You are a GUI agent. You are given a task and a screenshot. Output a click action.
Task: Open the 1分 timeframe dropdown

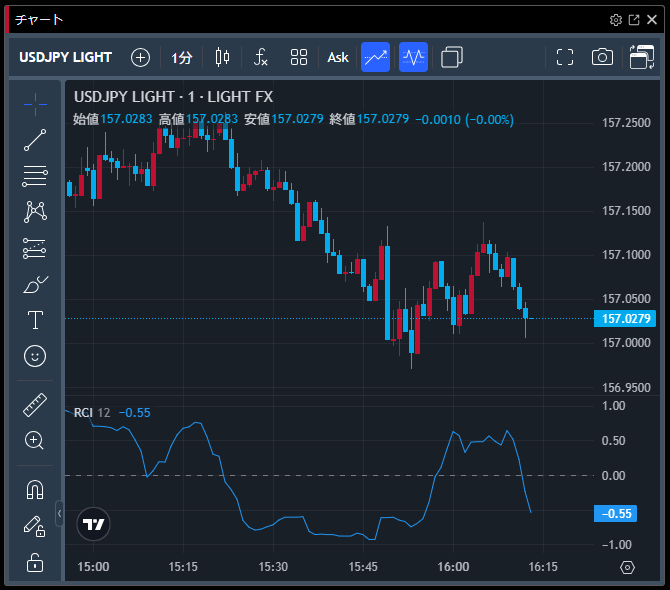(x=181, y=57)
